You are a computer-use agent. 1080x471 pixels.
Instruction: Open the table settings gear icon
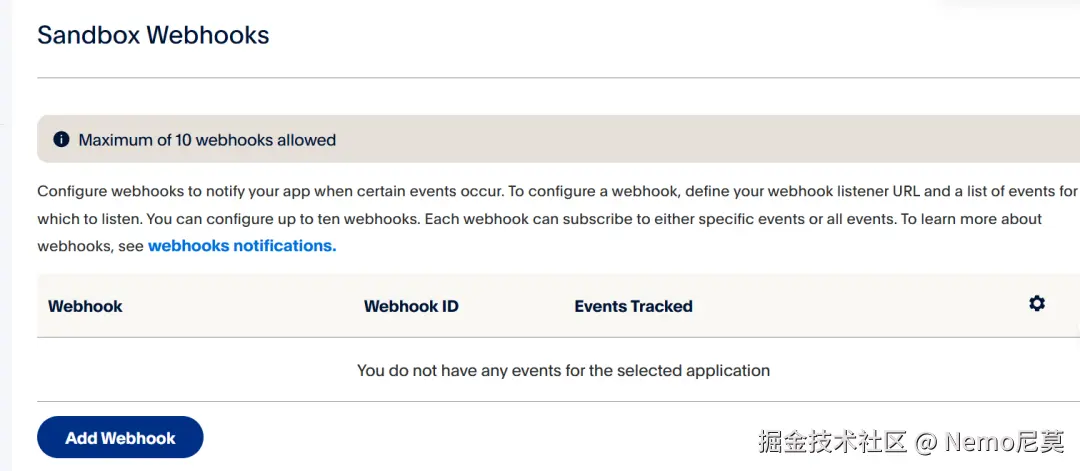click(x=1037, y=303)
